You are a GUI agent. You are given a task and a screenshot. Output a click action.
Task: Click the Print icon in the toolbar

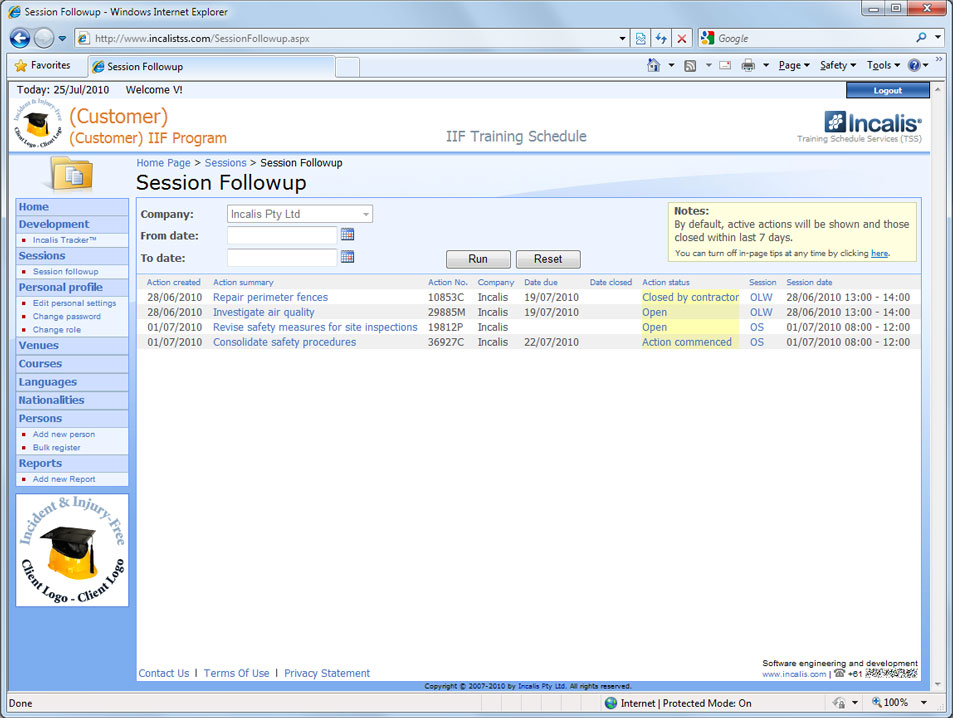[x=747, y=65]
